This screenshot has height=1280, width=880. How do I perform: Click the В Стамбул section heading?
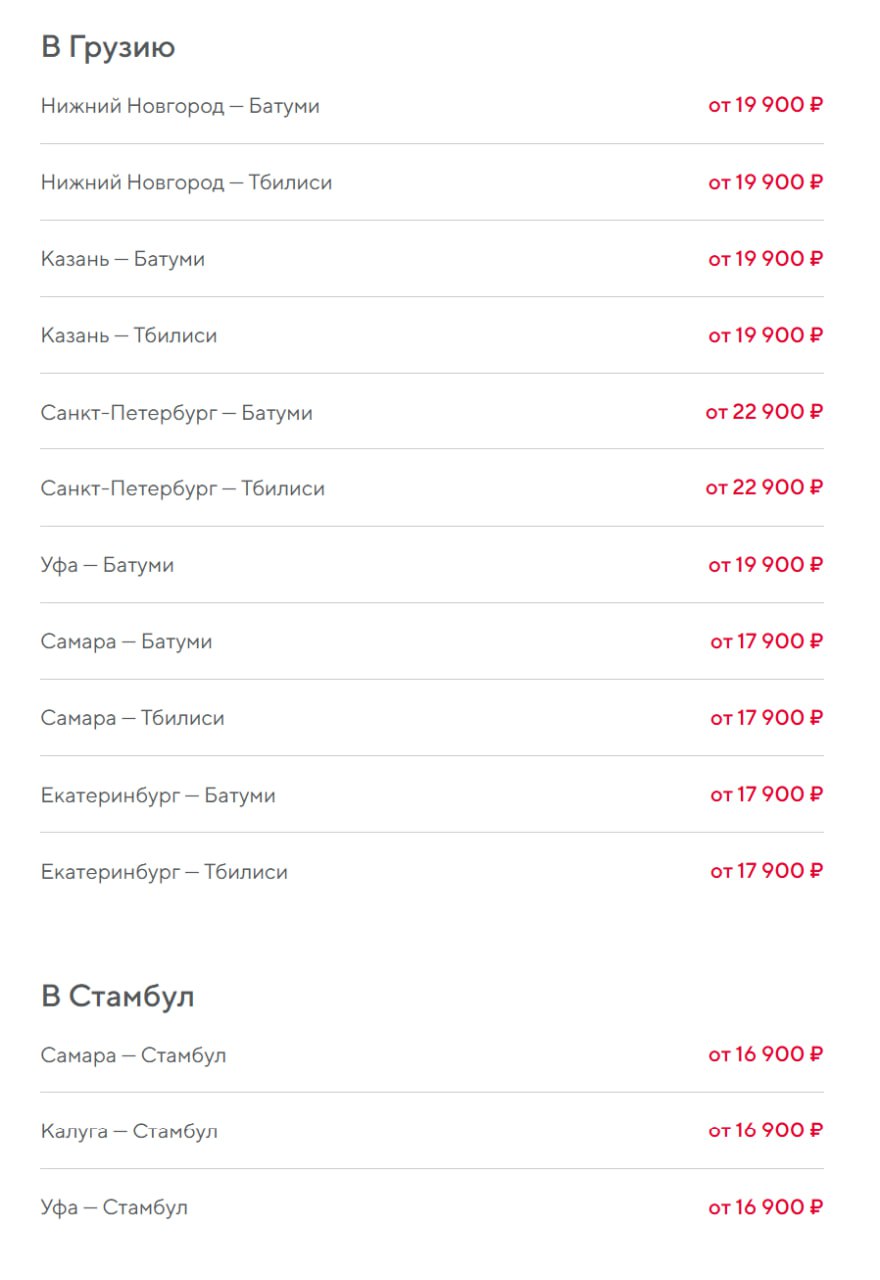[x=117, y=997]
